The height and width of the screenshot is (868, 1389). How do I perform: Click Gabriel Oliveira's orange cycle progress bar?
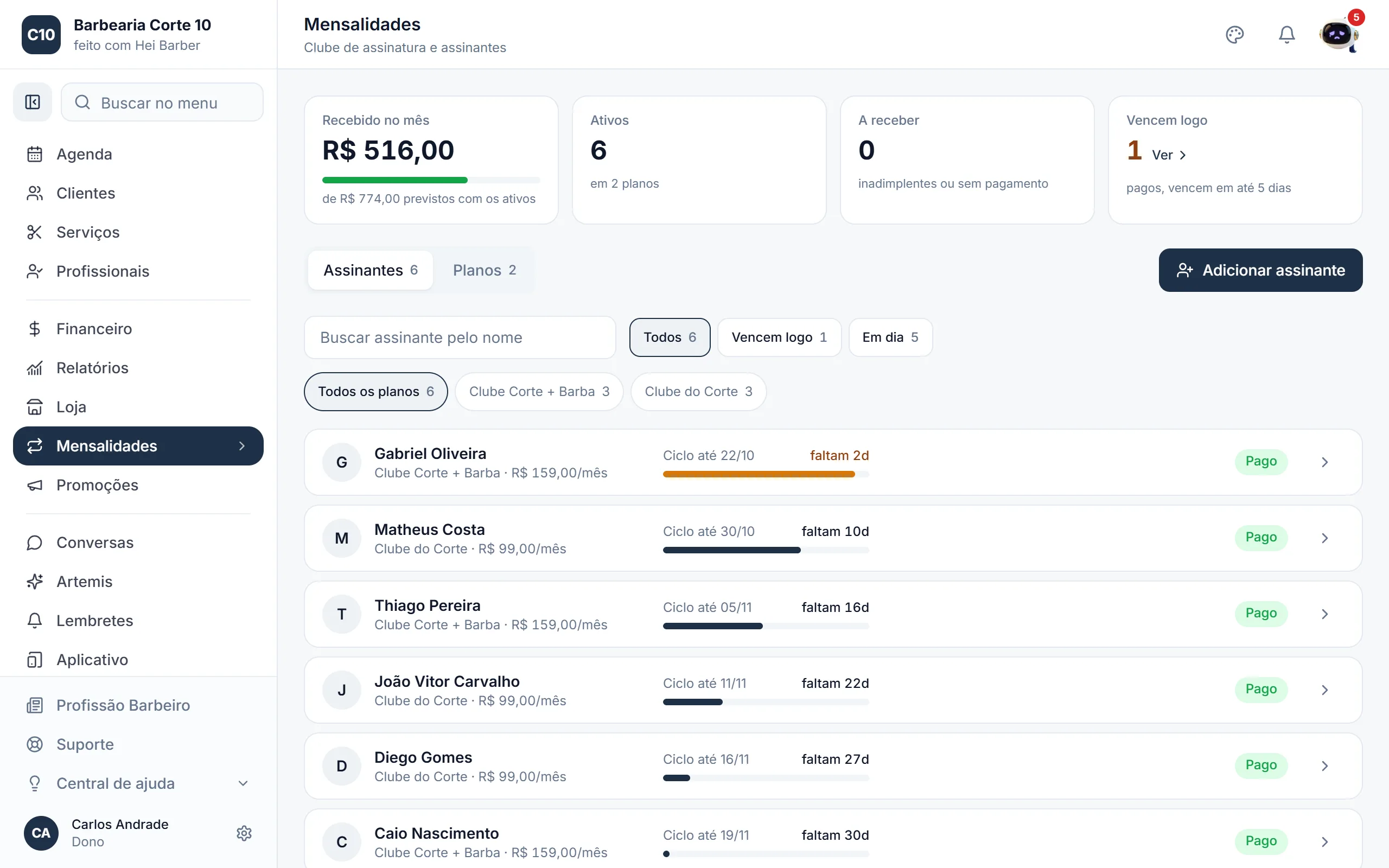pyautogui.click(x=766, y=474)
